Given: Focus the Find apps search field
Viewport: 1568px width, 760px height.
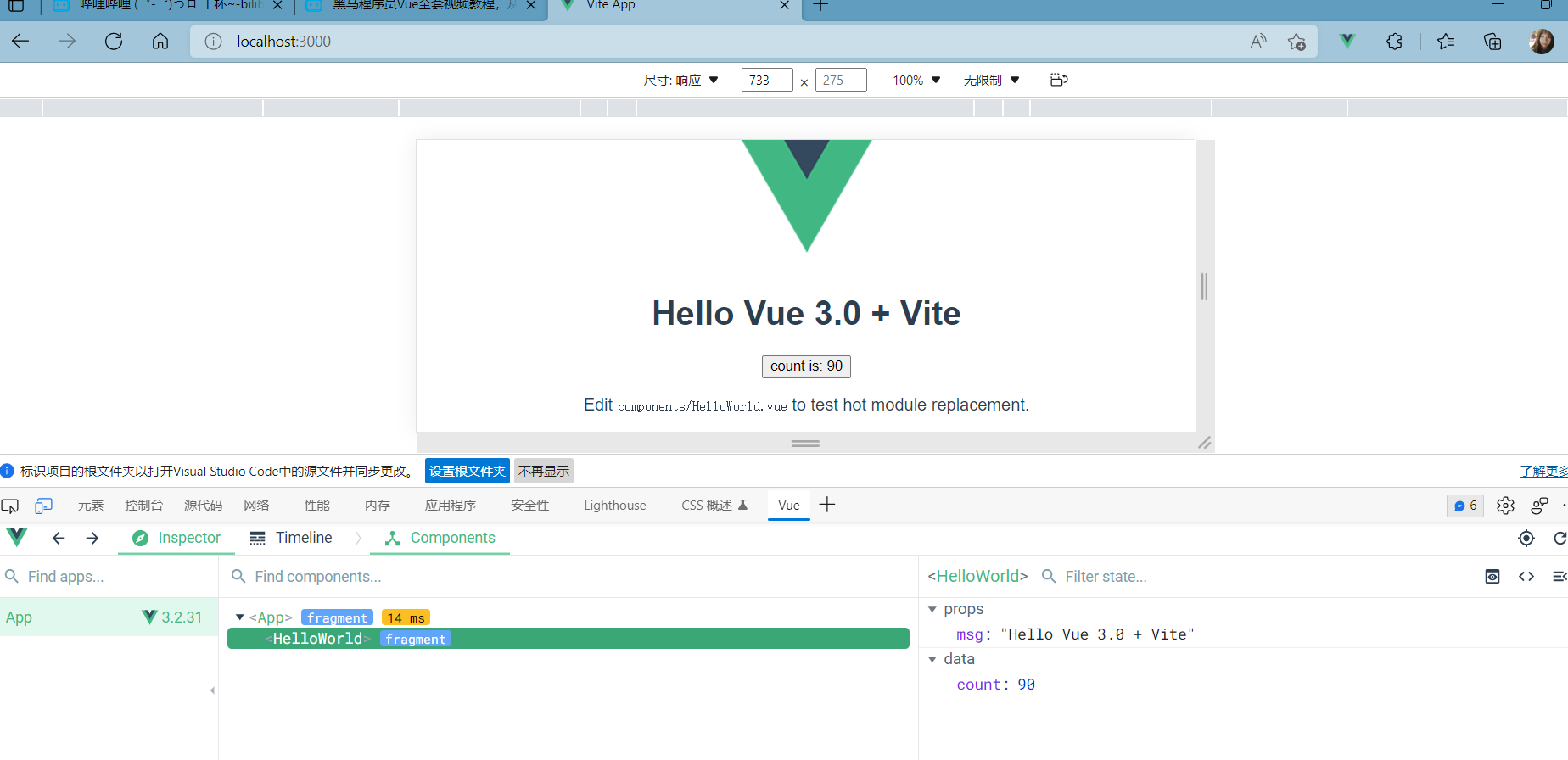Looking at the screenshot, I should pyautogui.click(x=109, y=577).
